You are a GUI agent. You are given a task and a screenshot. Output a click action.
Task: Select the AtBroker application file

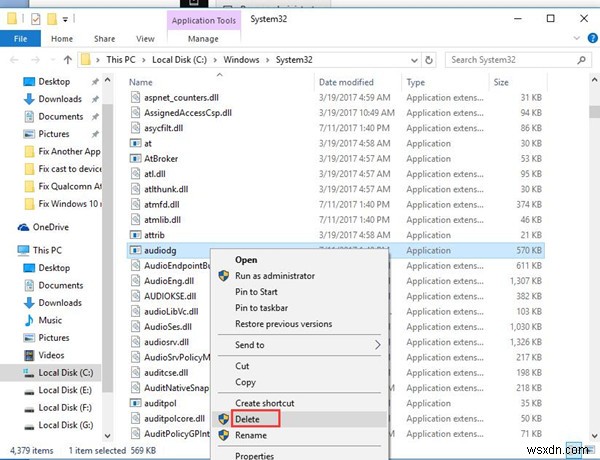[x=161, y=159]
